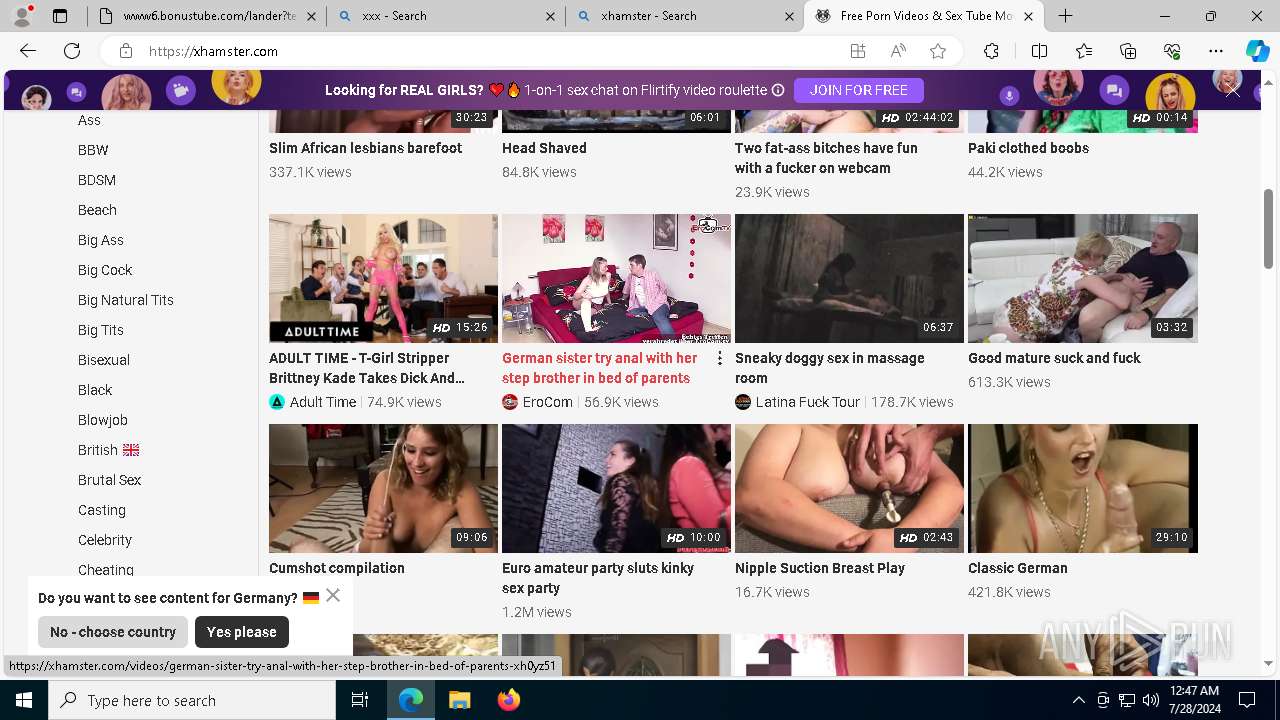Open the British category link

[x=108, y=450]
